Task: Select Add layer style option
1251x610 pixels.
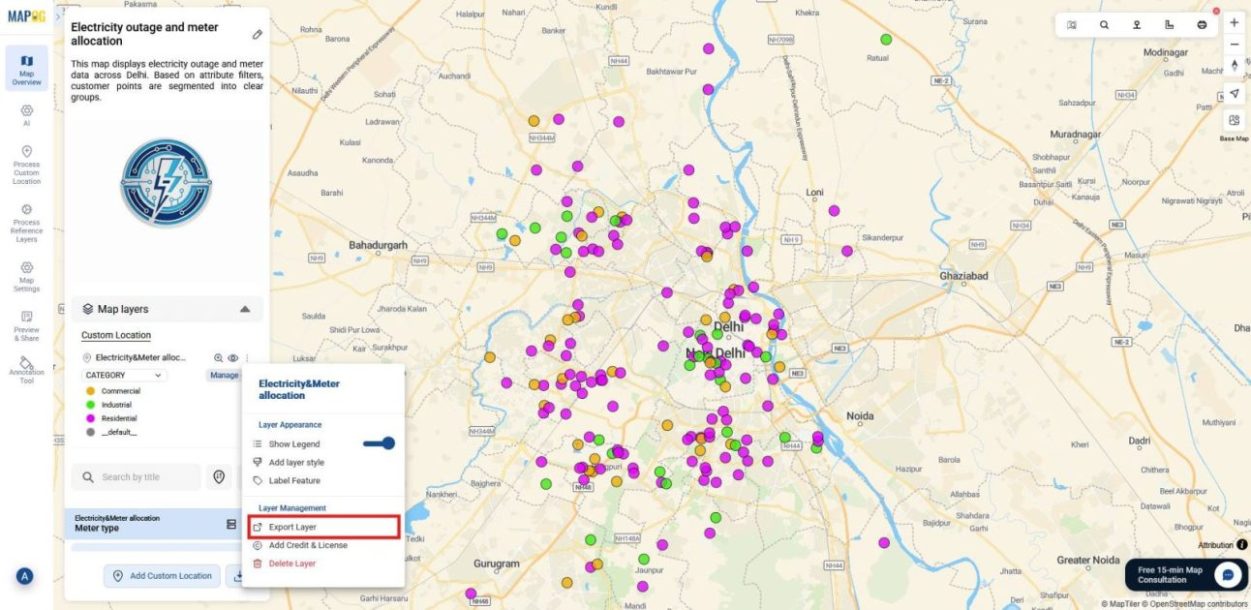Action: pyautogui.click(x=296, y=462)
